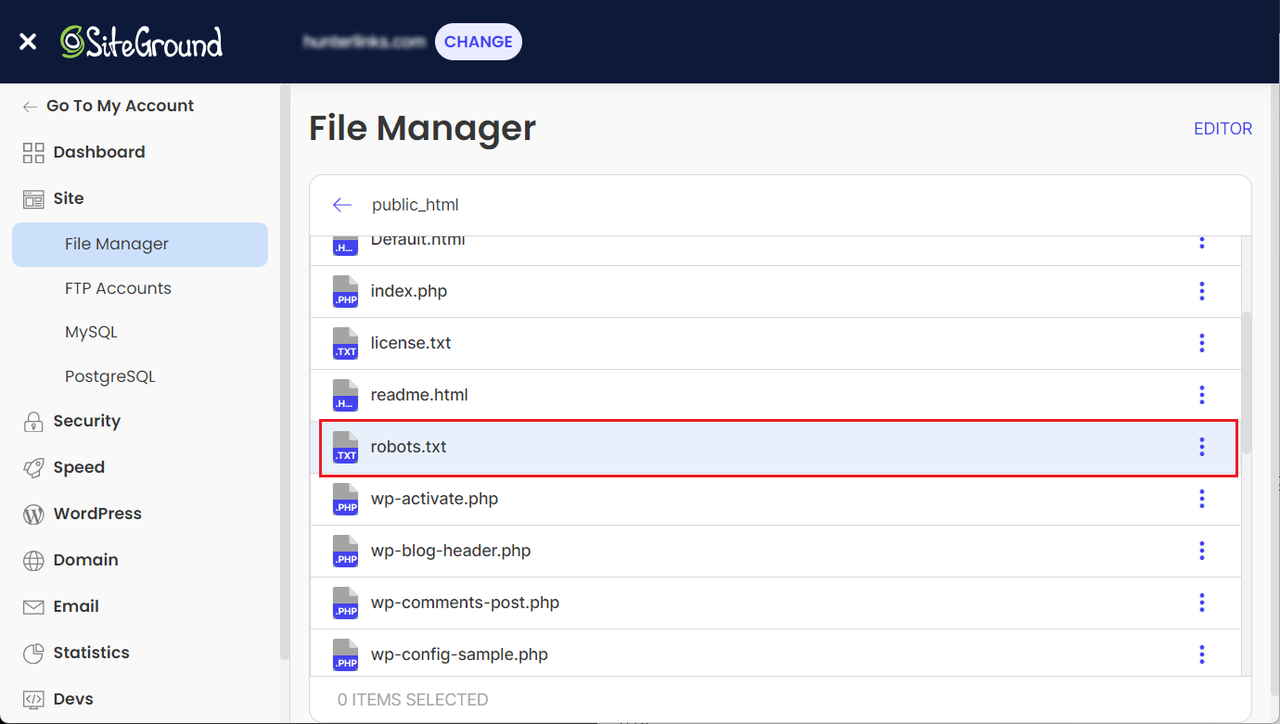The height and width of the screenshot is (724, 1280).
Task: Go back using the public_html arrow
Action: click(x=342, y=204)
